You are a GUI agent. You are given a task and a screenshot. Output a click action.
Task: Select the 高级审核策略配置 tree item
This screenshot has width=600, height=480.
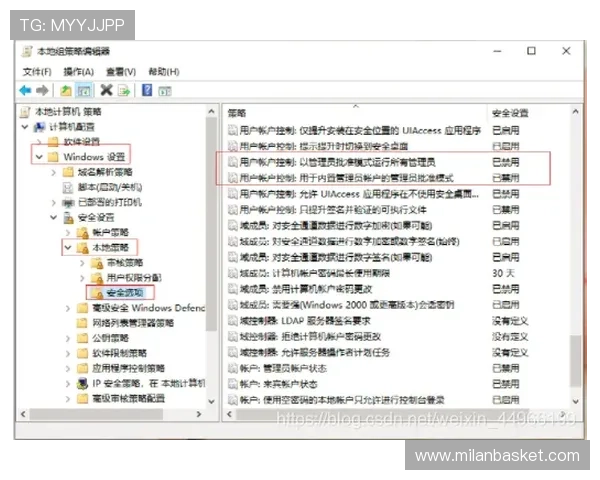128,398
